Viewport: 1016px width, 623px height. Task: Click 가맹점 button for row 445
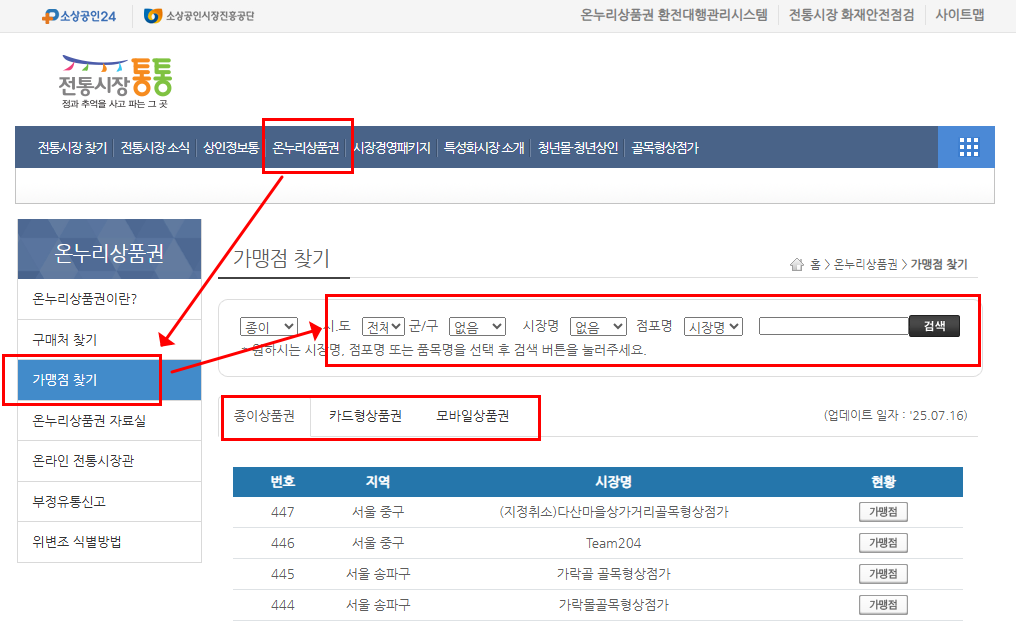[x=883, y=574]
